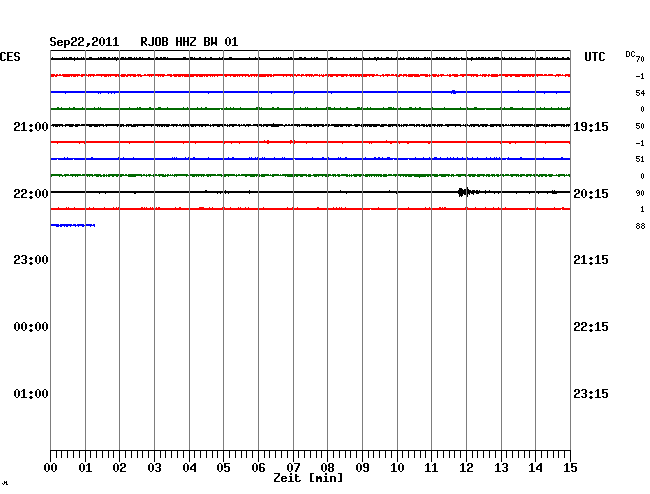Click minute tick label 13
The height and width of the screenshot is (494, 650).
pos(501,468)
